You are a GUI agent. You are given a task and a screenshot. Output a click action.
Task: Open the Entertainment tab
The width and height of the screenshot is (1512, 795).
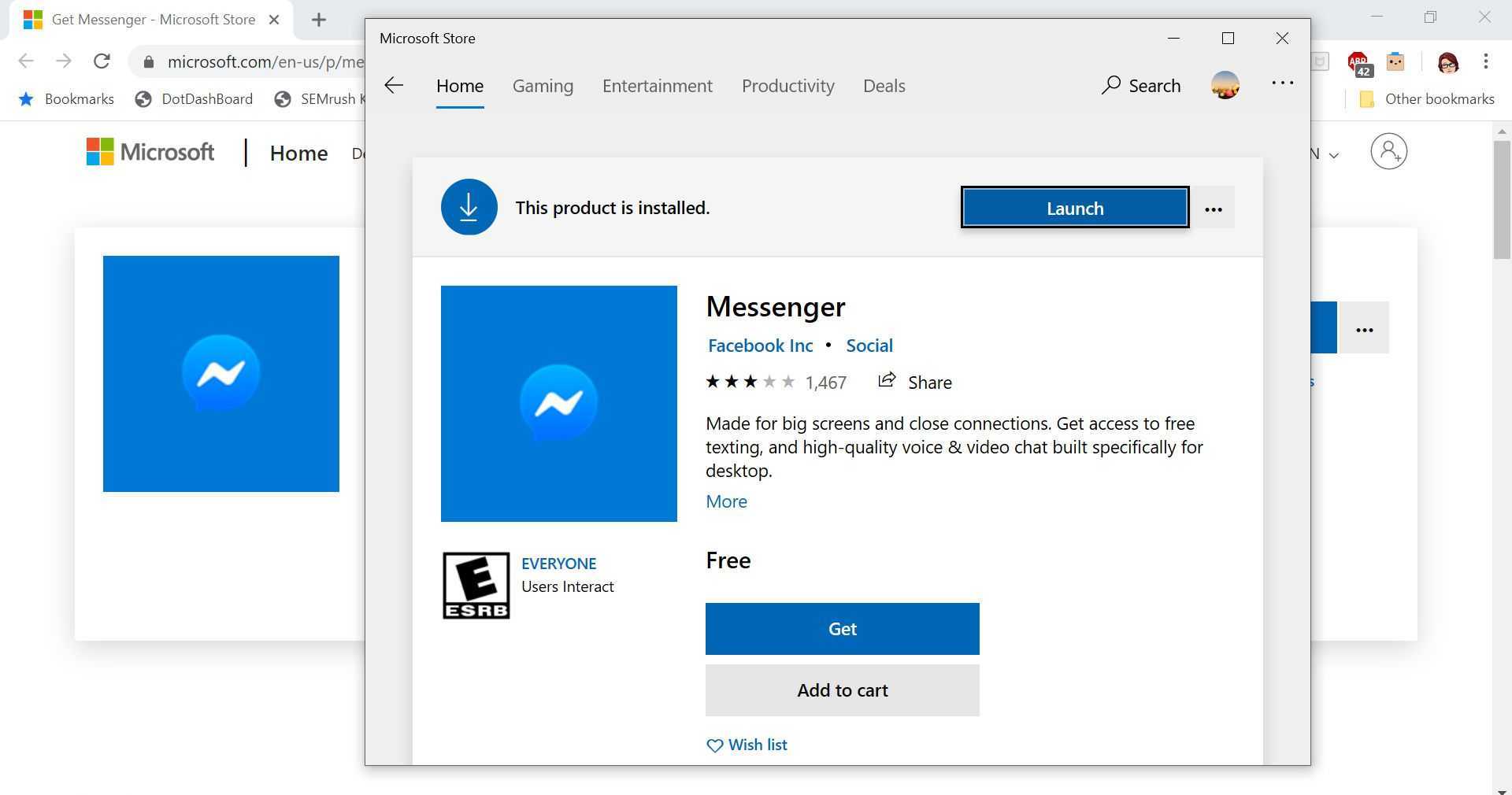658,87
